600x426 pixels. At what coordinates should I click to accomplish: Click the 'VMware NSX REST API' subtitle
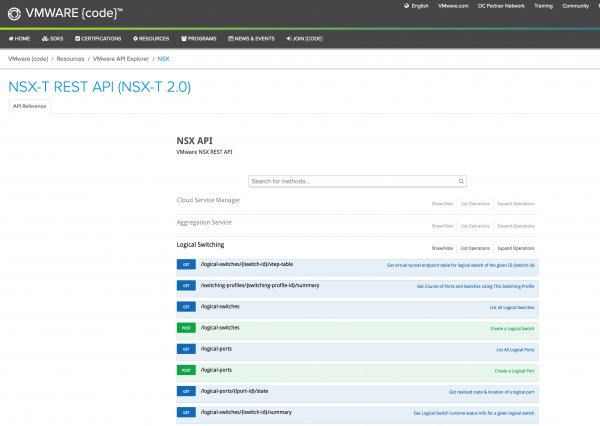[204, 152]
